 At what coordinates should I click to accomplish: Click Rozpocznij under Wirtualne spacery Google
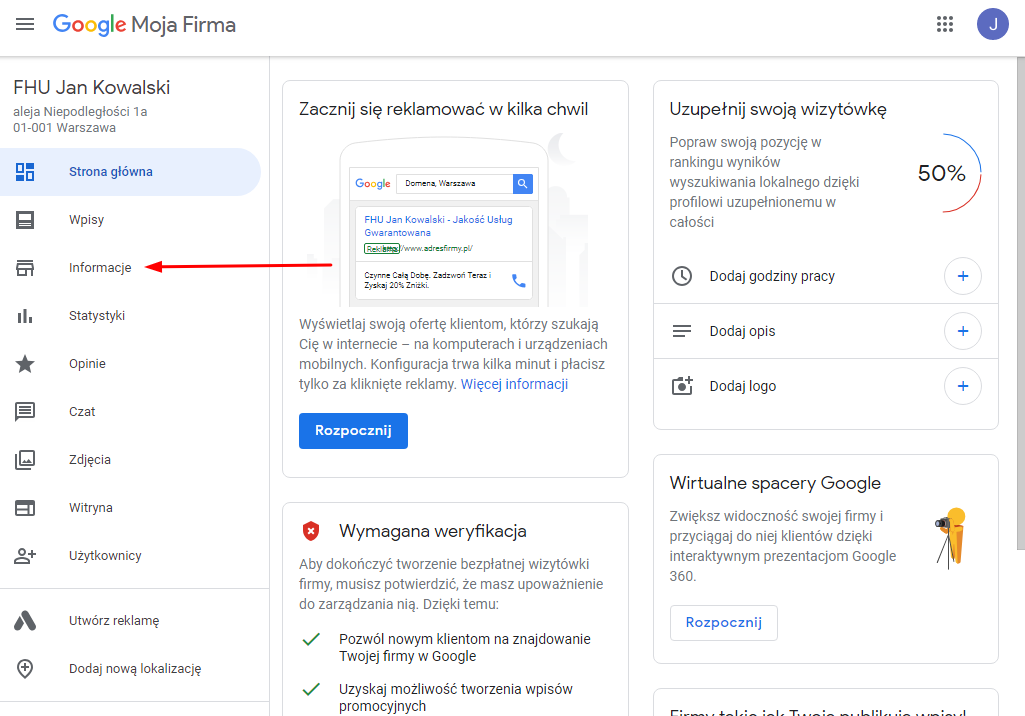(x=723, y=622)
